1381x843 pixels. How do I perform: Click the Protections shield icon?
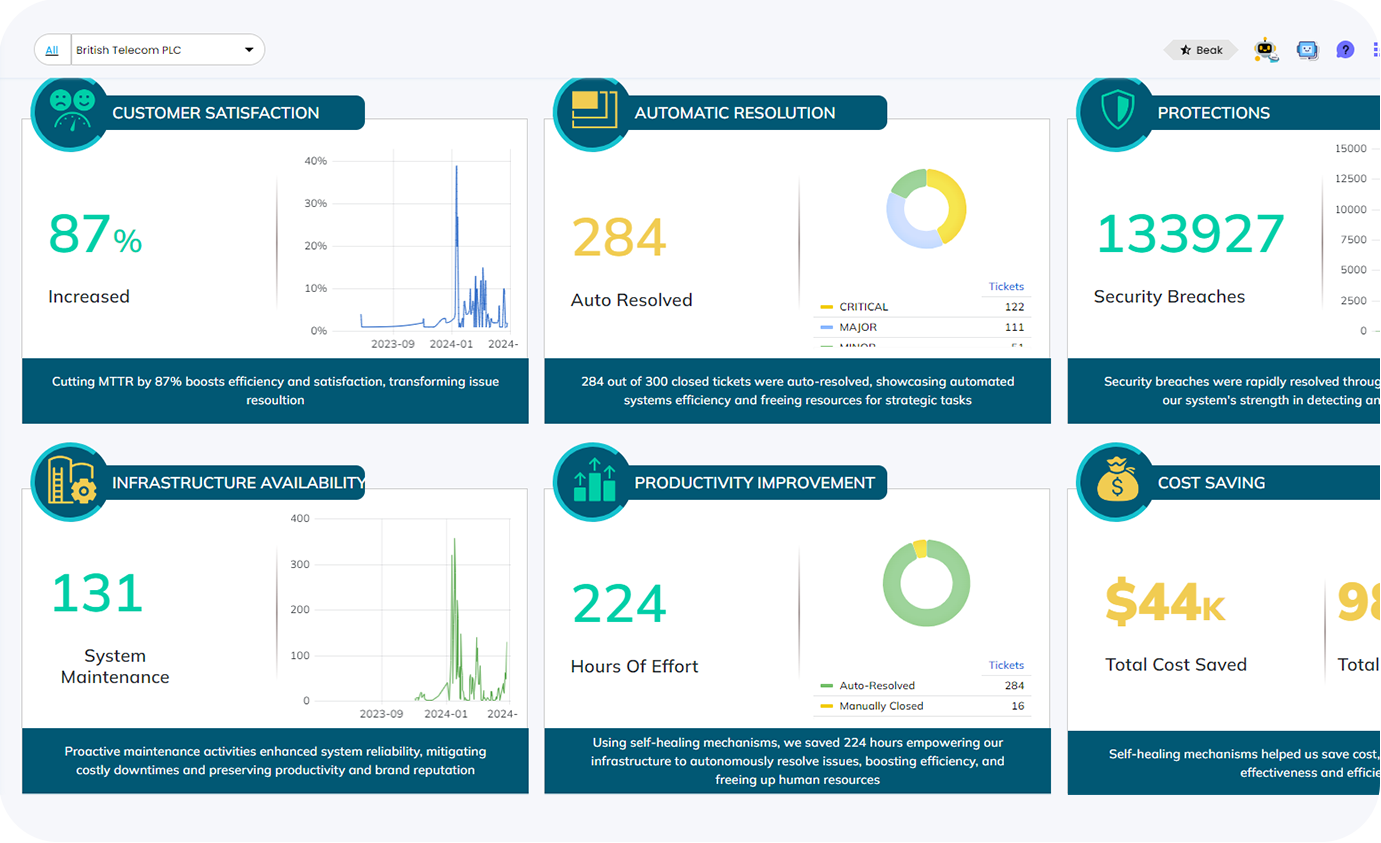pos(1116,112)
